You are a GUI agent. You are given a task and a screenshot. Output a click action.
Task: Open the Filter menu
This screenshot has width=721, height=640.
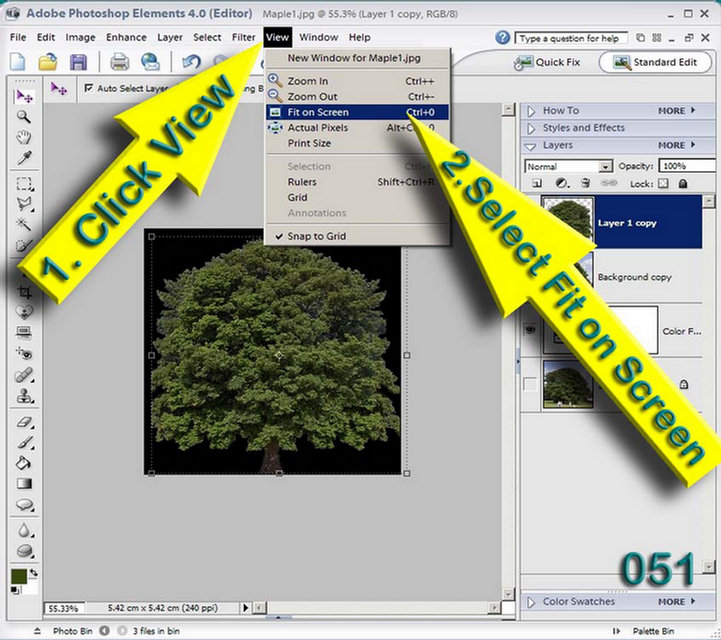pos(243,37)
